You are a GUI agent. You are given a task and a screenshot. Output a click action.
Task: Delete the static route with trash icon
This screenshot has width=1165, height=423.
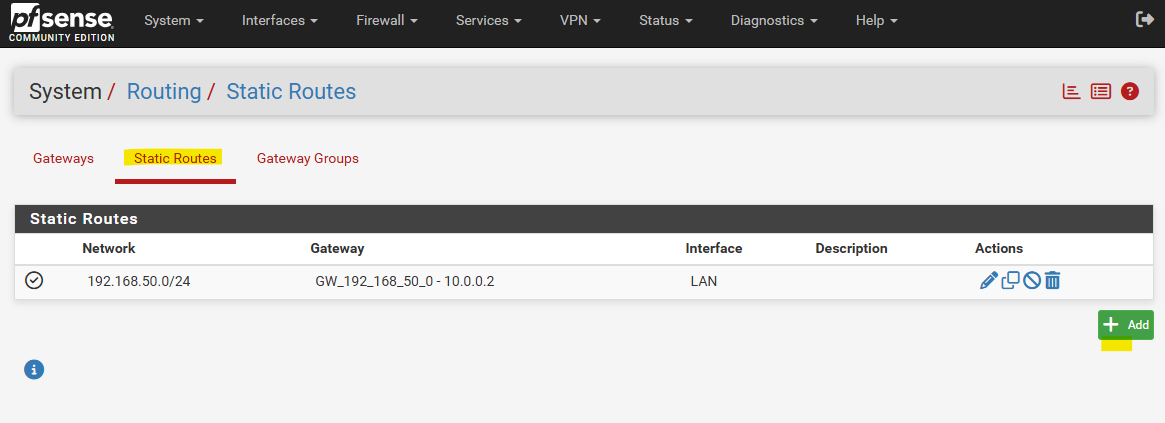(1052, 281)
